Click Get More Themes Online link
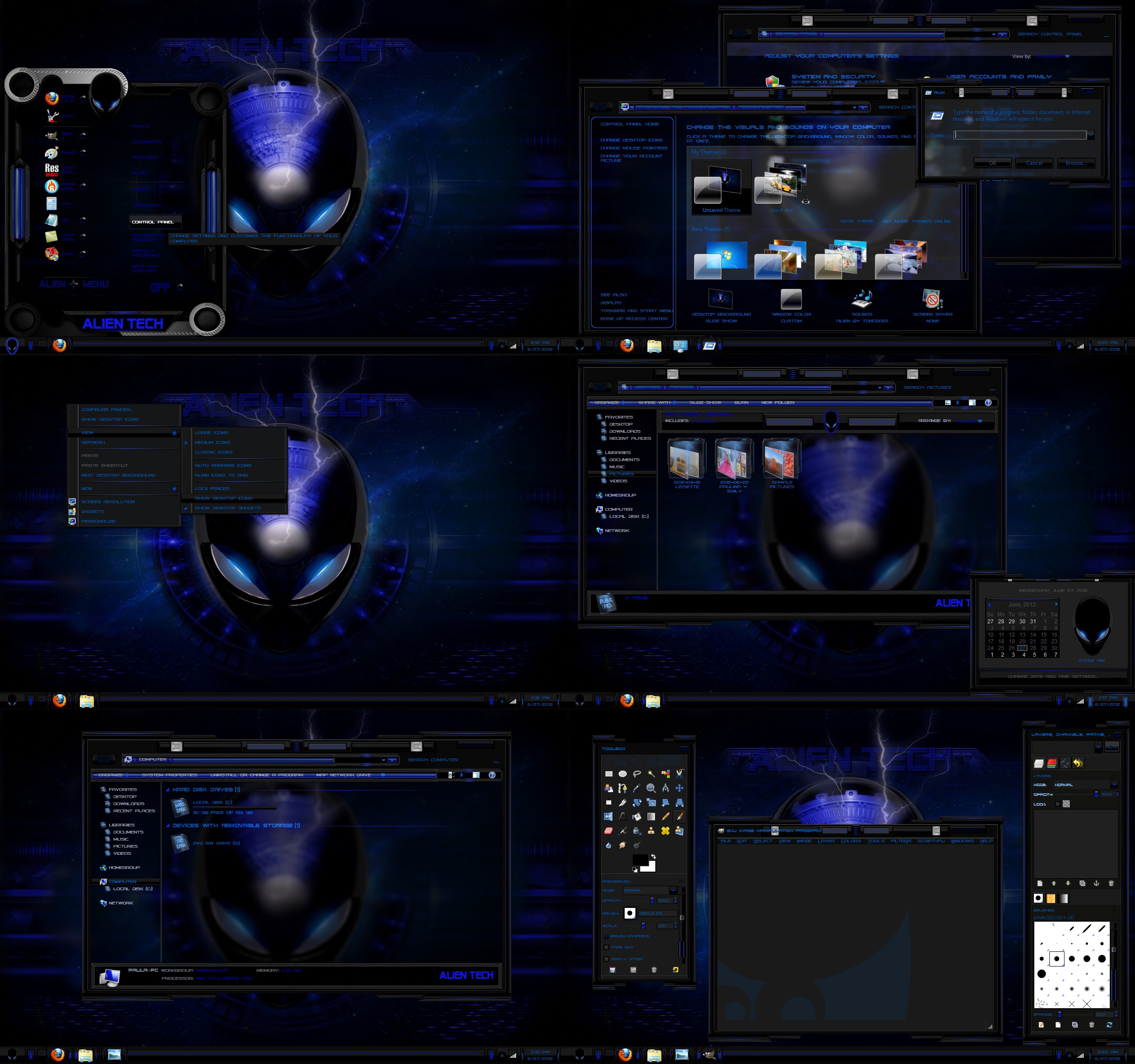1135x1064 pixels. coord(916,222)
